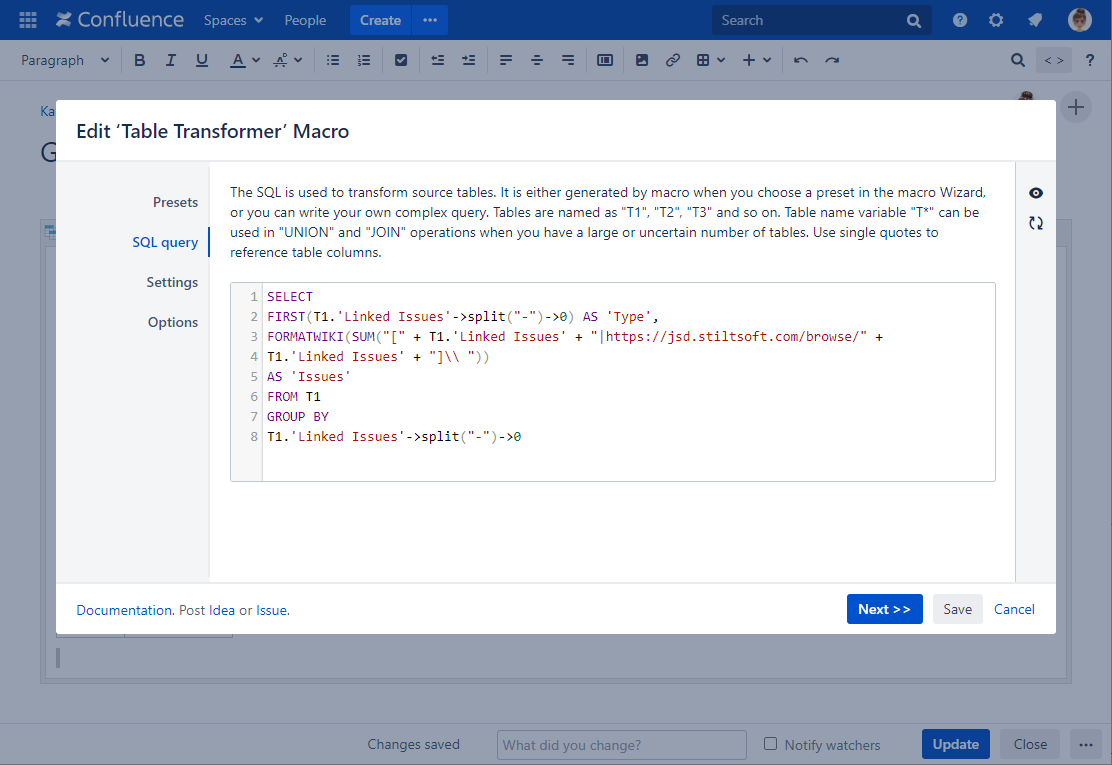Open the table insert dropdown
This screenshot has height=765, width=1112.
[x=710, y=60]
